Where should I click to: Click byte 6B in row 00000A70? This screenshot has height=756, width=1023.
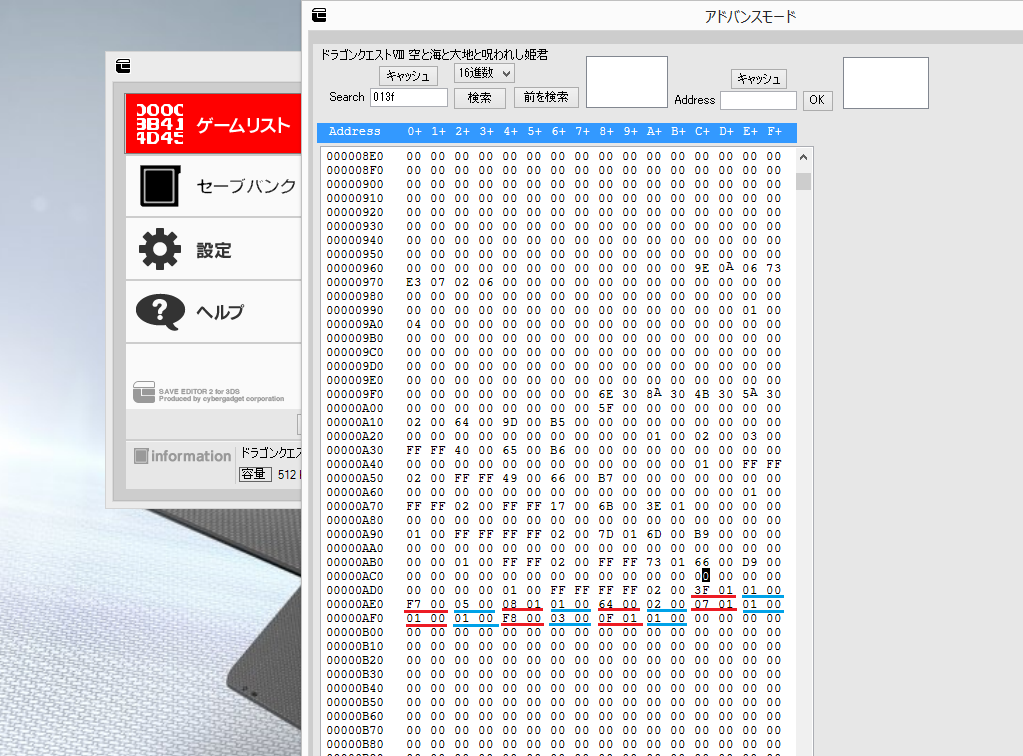coord(606,506)
